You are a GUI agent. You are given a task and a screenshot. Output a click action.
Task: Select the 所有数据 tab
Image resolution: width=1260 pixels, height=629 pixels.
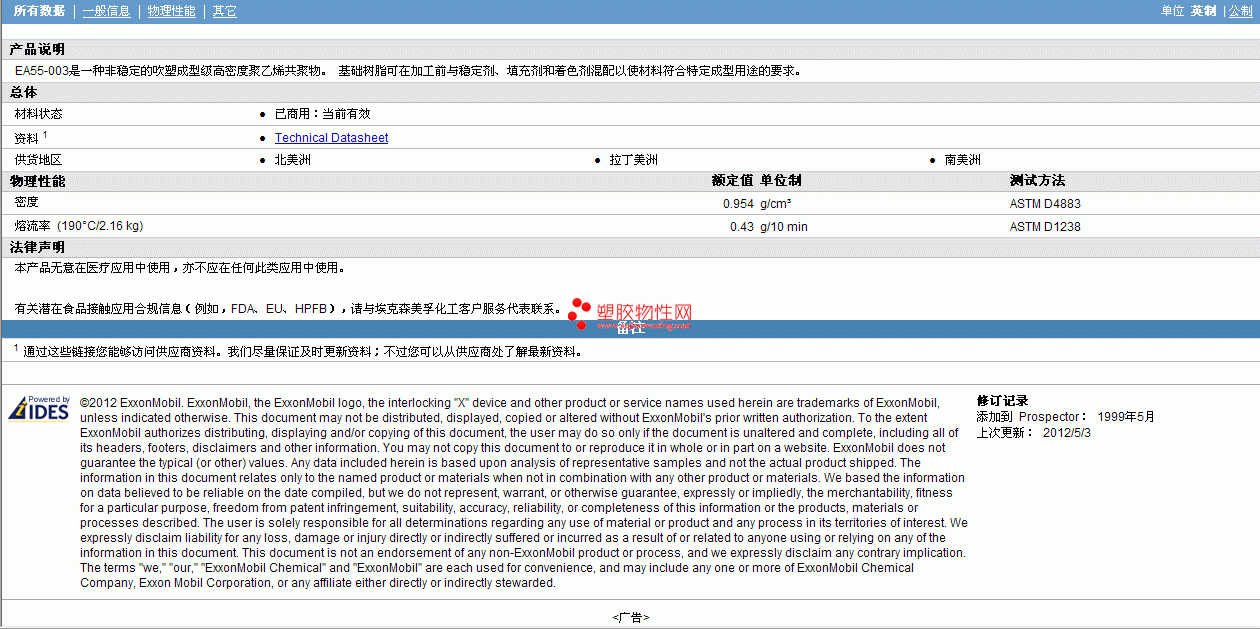[39, 11]
